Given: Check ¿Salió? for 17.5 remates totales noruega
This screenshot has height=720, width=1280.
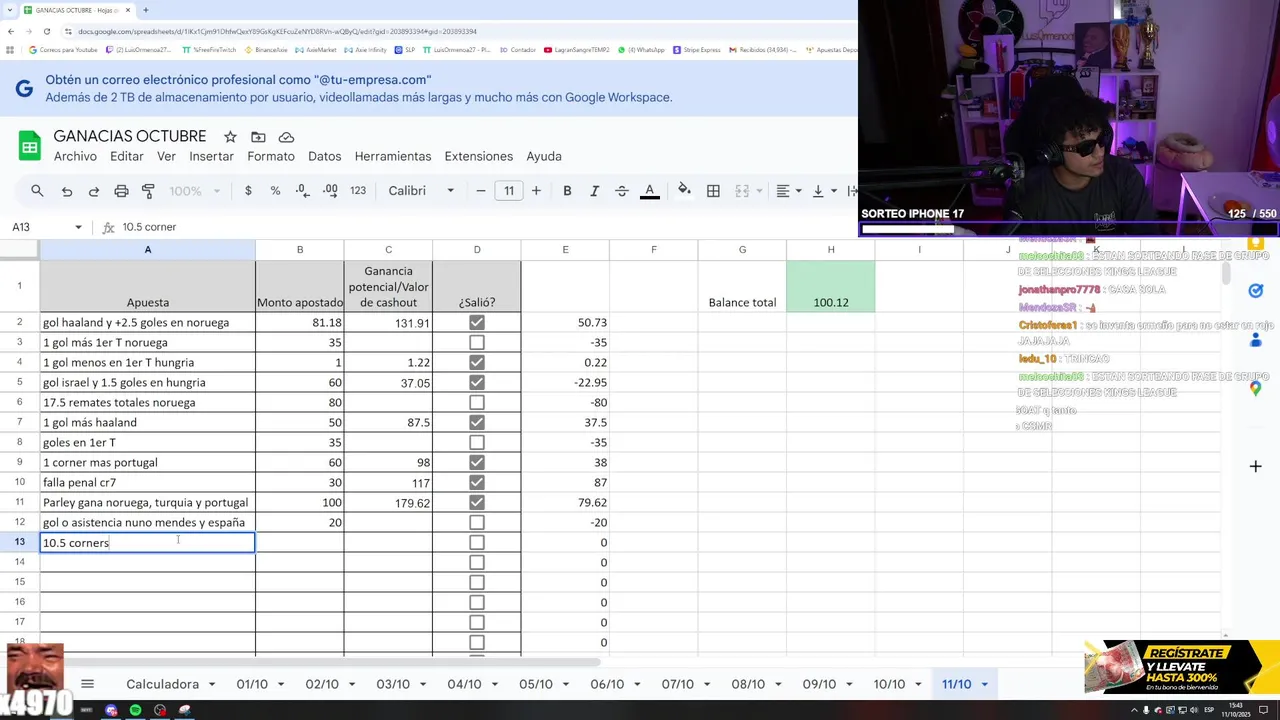Looking at the screenshot, I should tap(477, 402).
